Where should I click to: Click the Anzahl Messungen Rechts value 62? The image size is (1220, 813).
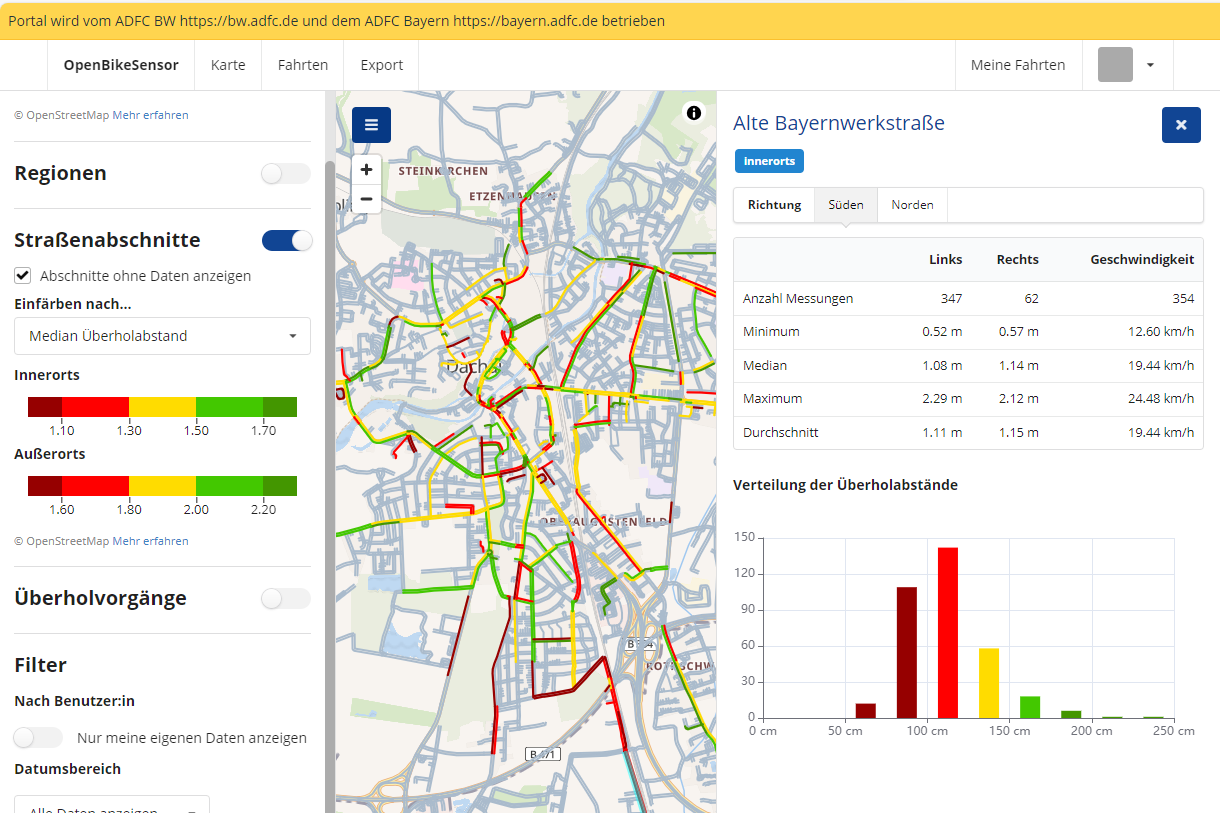point(1031,298)
